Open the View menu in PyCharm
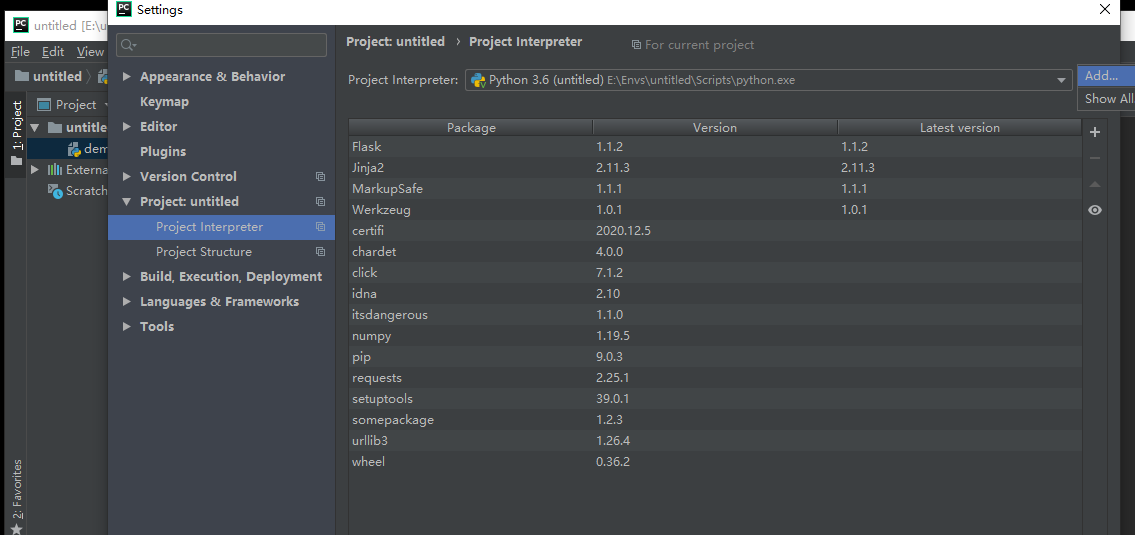Screen dimensions: 1135x535 (x=90, y=51)
